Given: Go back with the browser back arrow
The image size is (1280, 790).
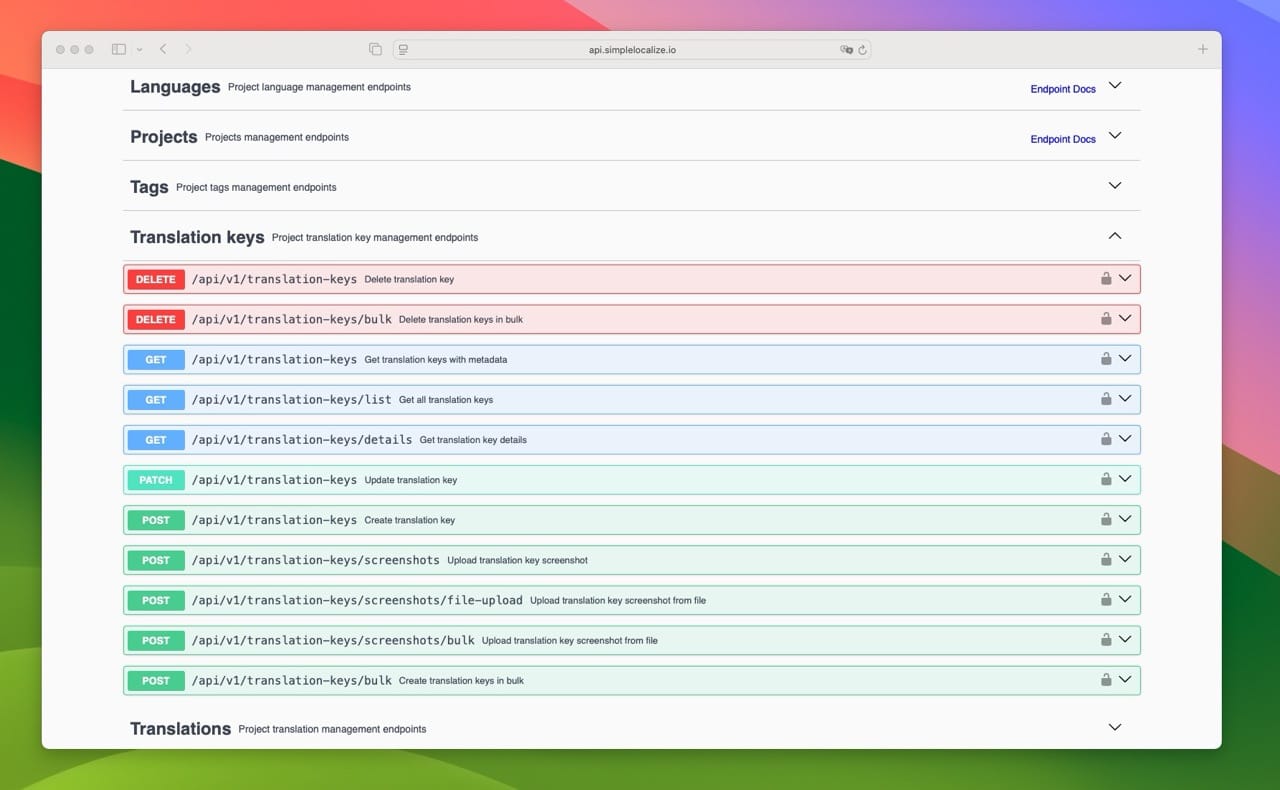Looking at the screenshot, I should 163,49.
